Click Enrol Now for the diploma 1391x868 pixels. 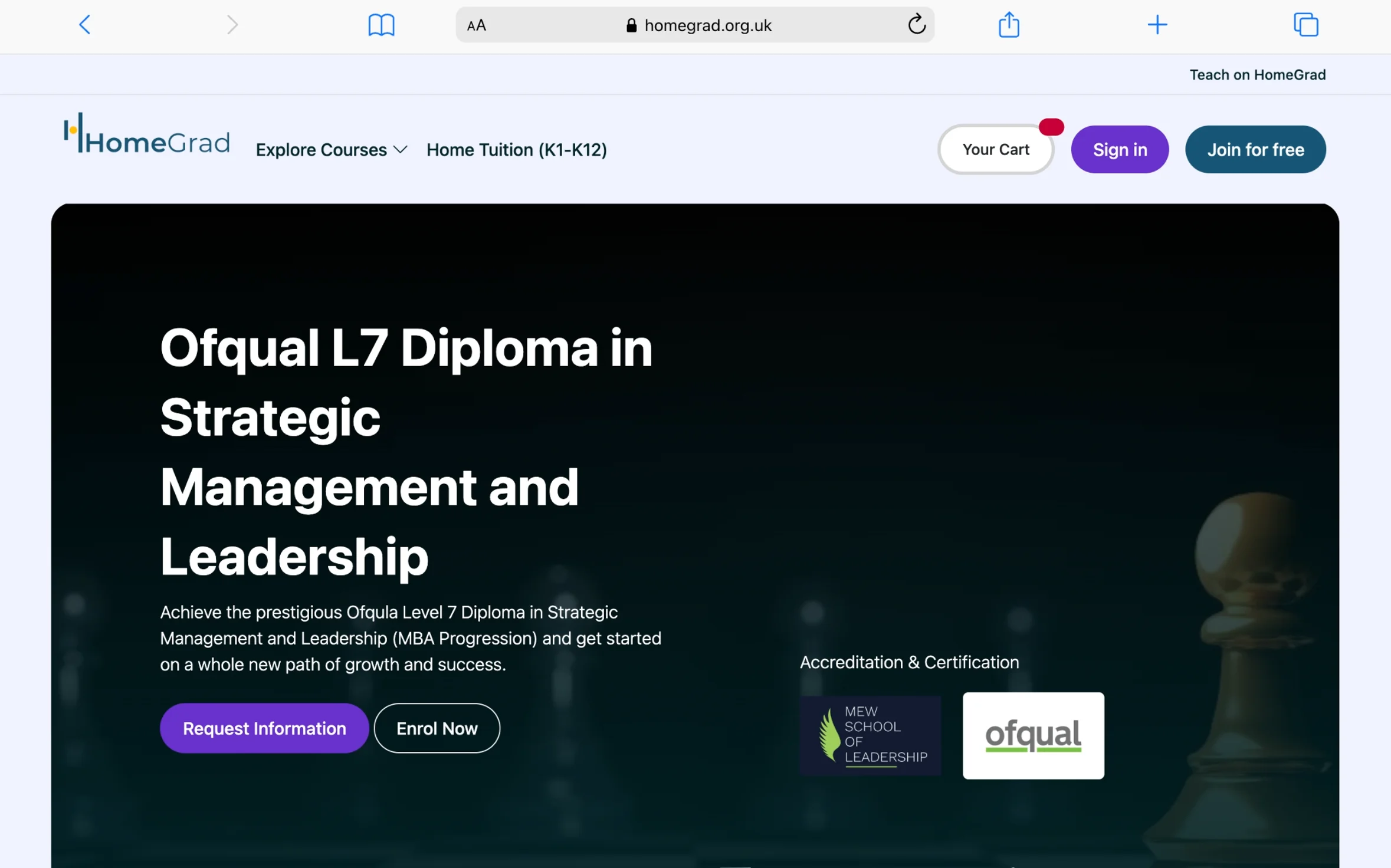click(x=437, y=728)
